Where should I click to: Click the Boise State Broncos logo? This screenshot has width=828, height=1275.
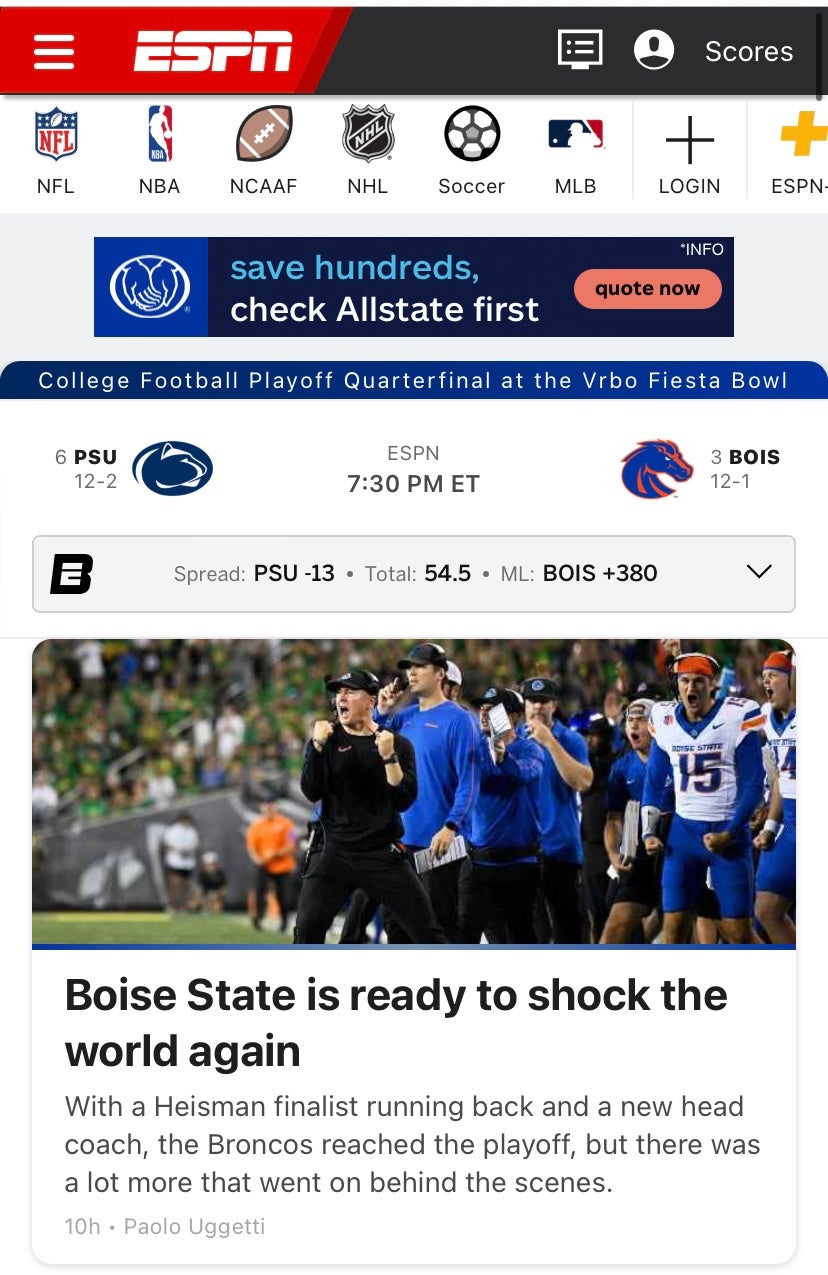653,466
